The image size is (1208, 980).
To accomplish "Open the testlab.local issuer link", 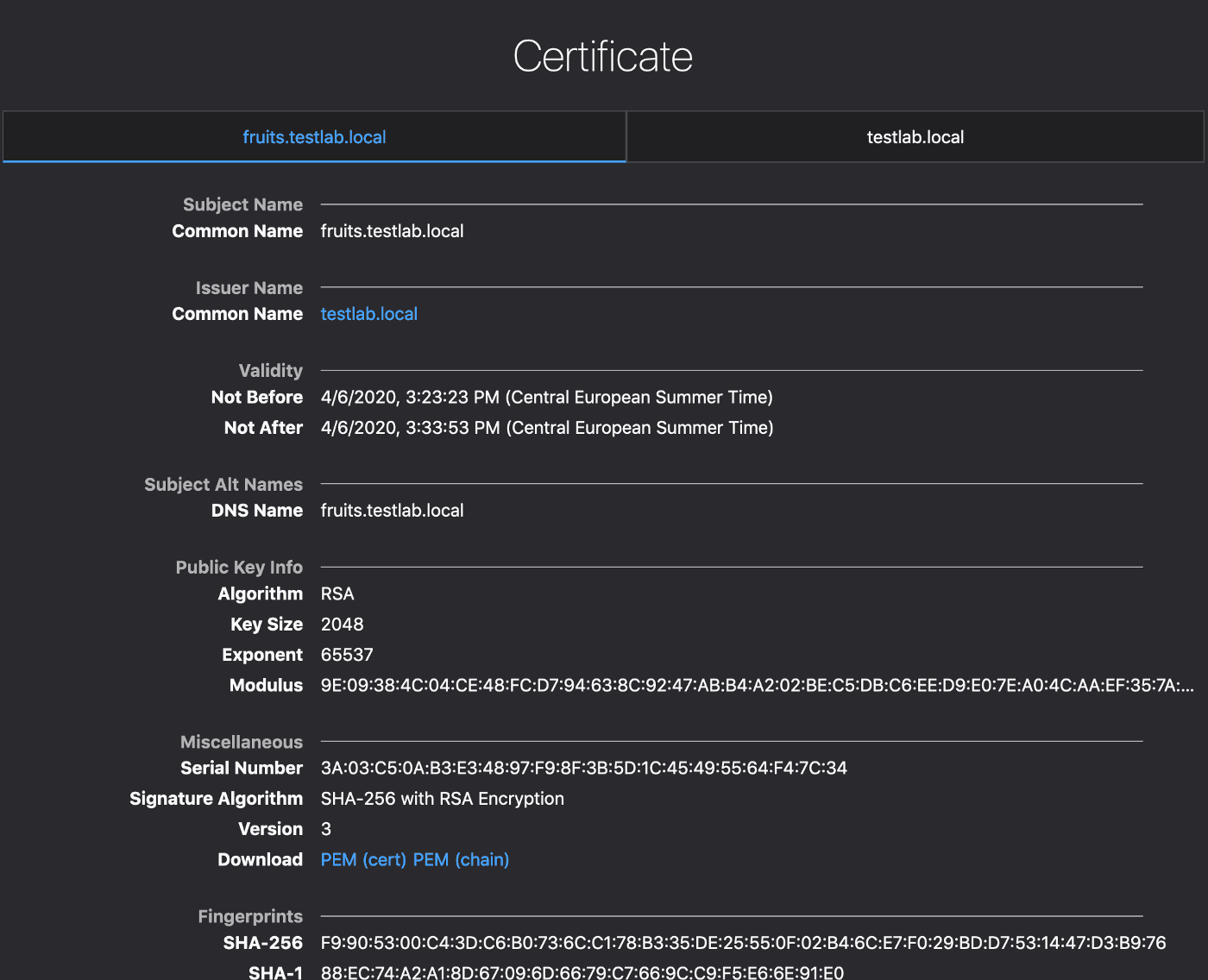I will click(x=368, y=314).
